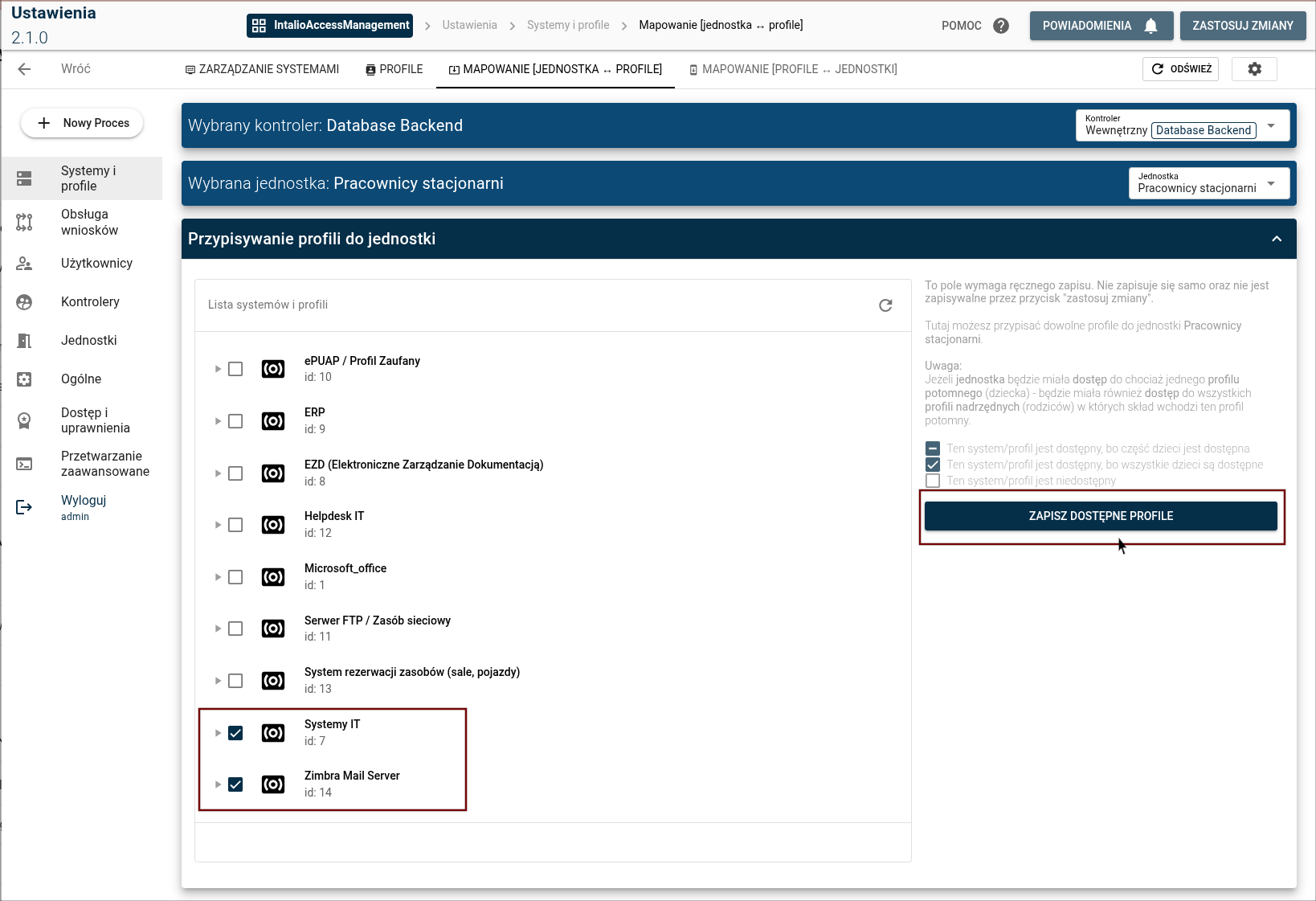Viewport: 1316px width, 901px height.
Task: Open Kontrolery in the sidebar
Action: tap(82, 302)
